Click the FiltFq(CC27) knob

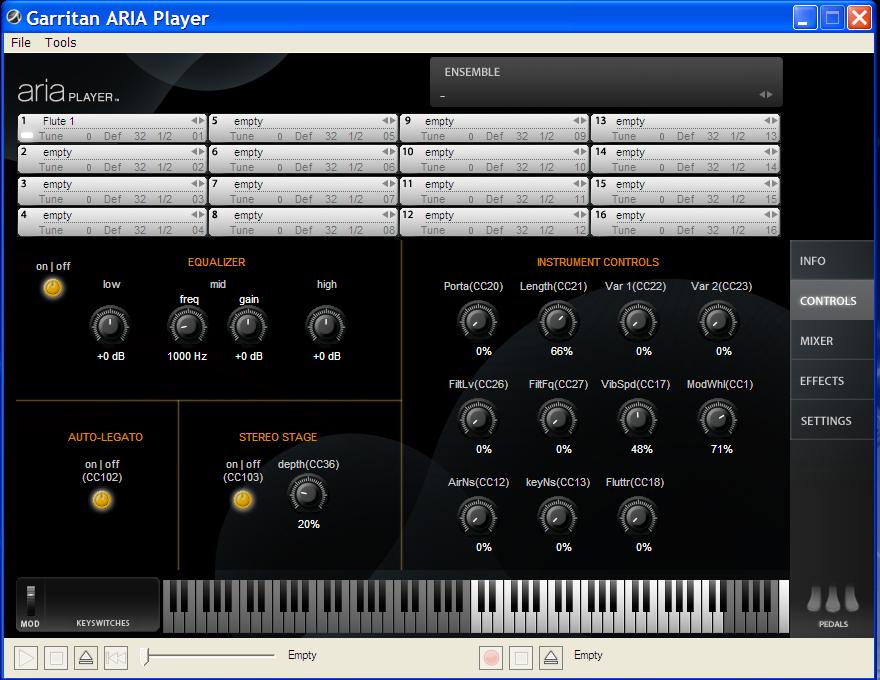tap(558, 419)
